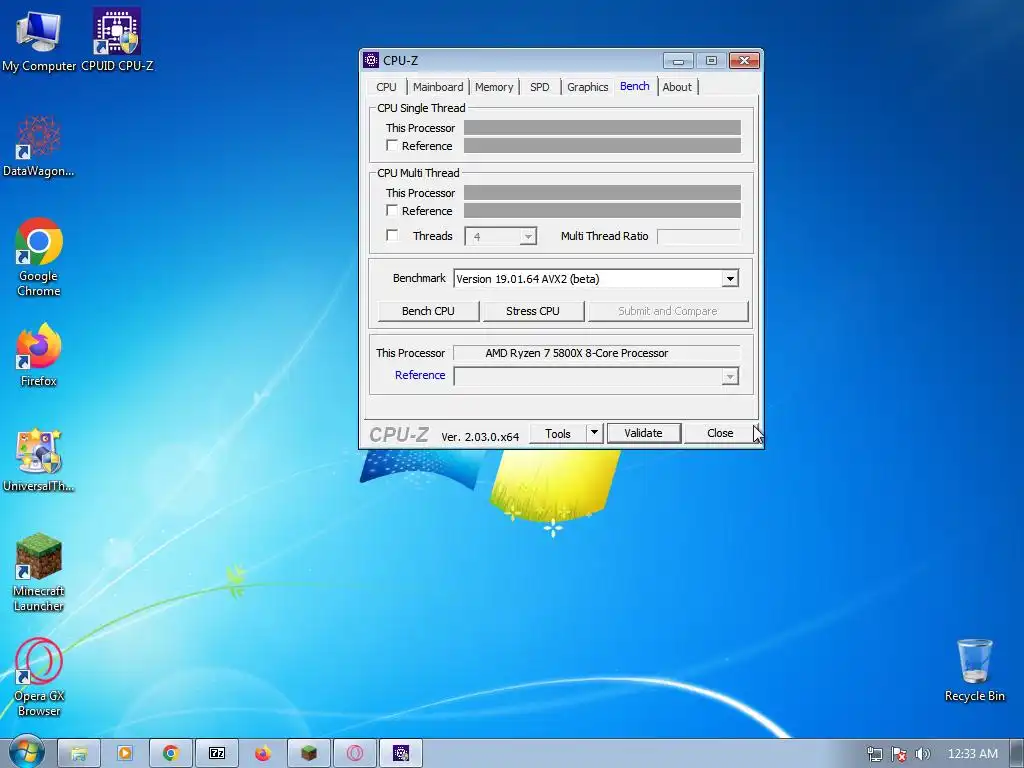The width and height of the screenshot is (1024, 768).
Task: Select the Recycle Bin icon
Action: 974,671
